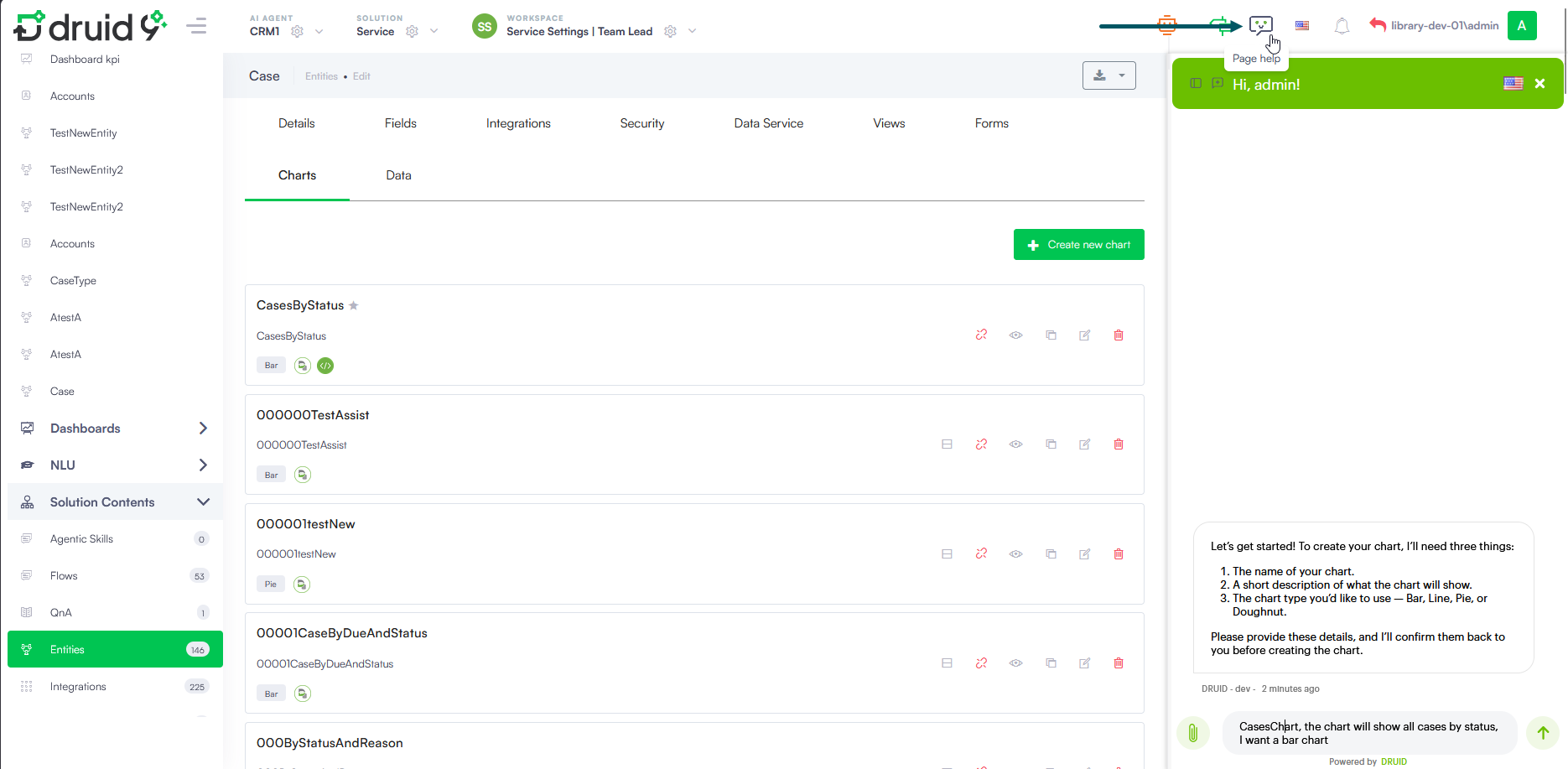Image resolution: width=1568 pixels, height=769 pixels.
Task: Start a new chat conversation icon
Action: (1218, 83)
